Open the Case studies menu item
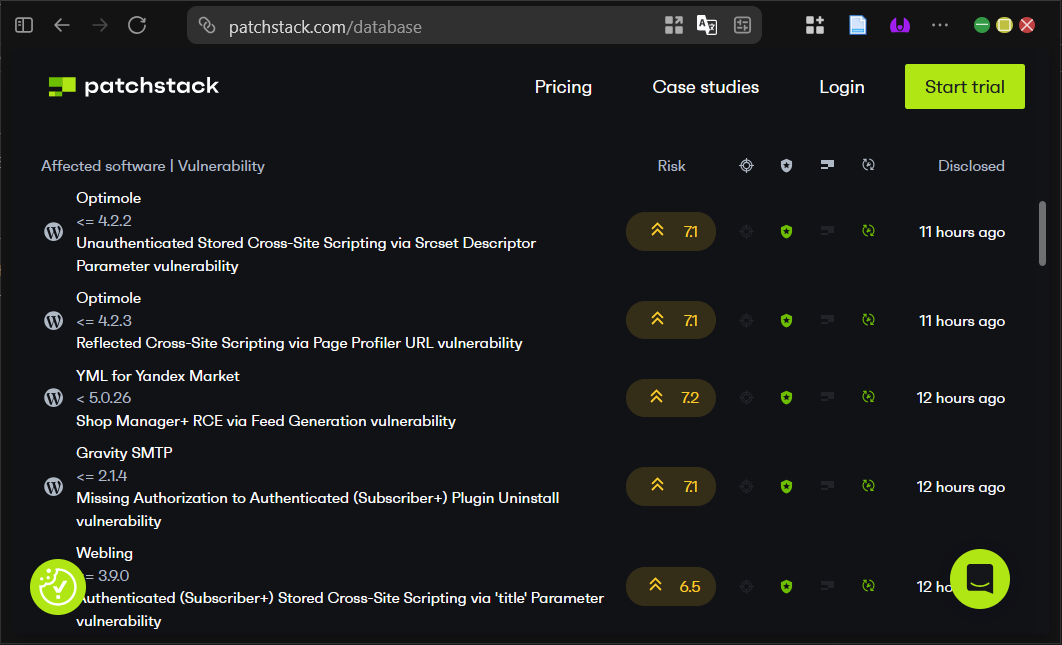The image size is (1062, 645). point(706,87)
